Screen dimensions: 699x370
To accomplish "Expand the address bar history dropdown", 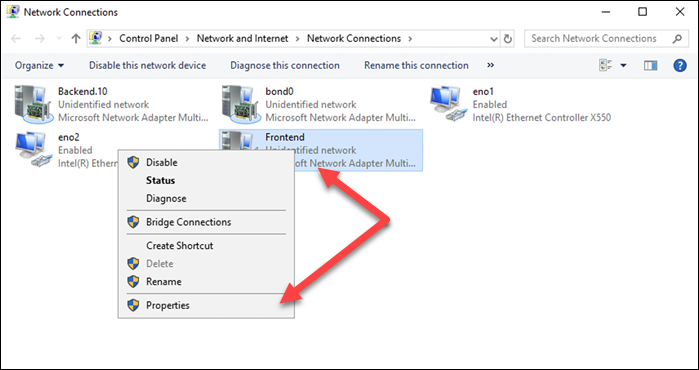I will tap(494, 39).
